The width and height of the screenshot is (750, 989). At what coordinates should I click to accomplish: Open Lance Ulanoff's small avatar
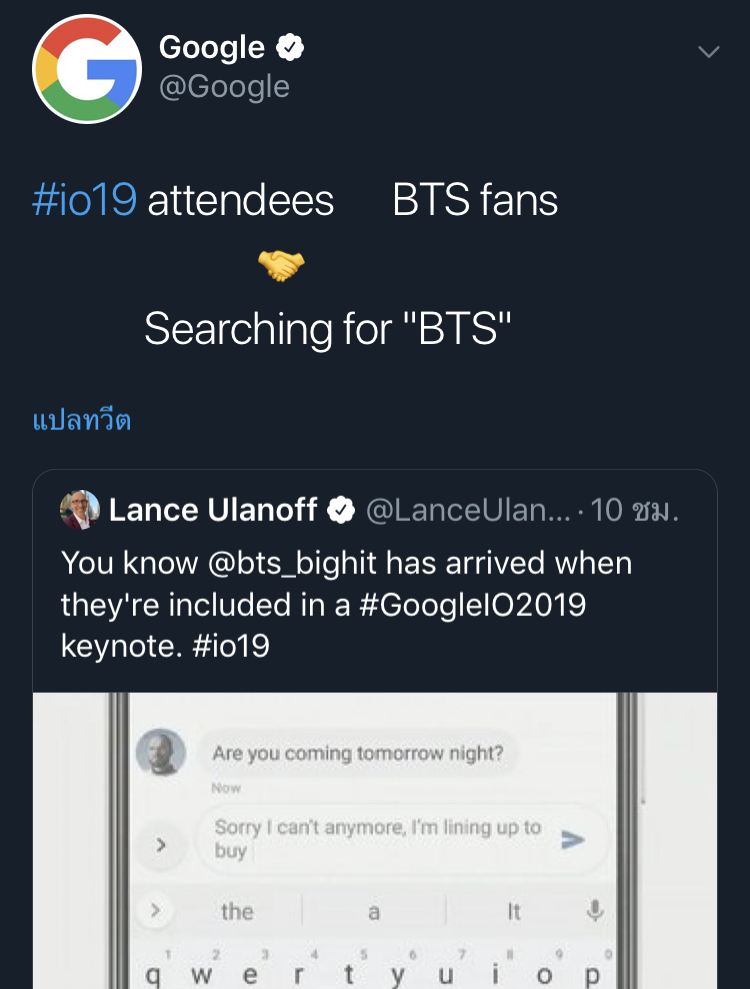tap(80, 510)
